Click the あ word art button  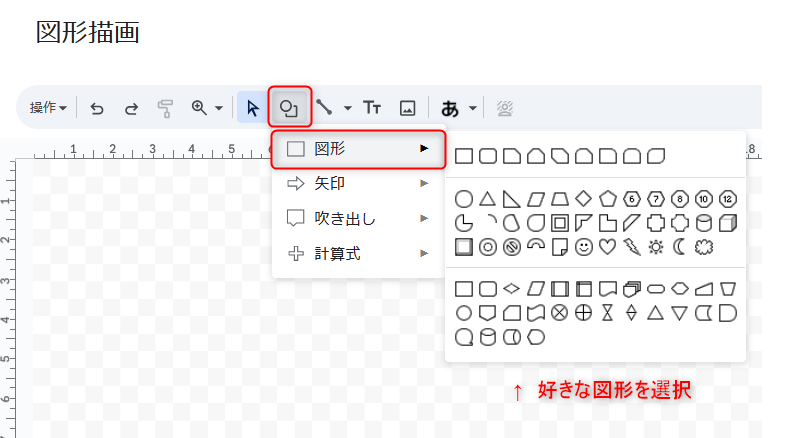tap(450, 108)
